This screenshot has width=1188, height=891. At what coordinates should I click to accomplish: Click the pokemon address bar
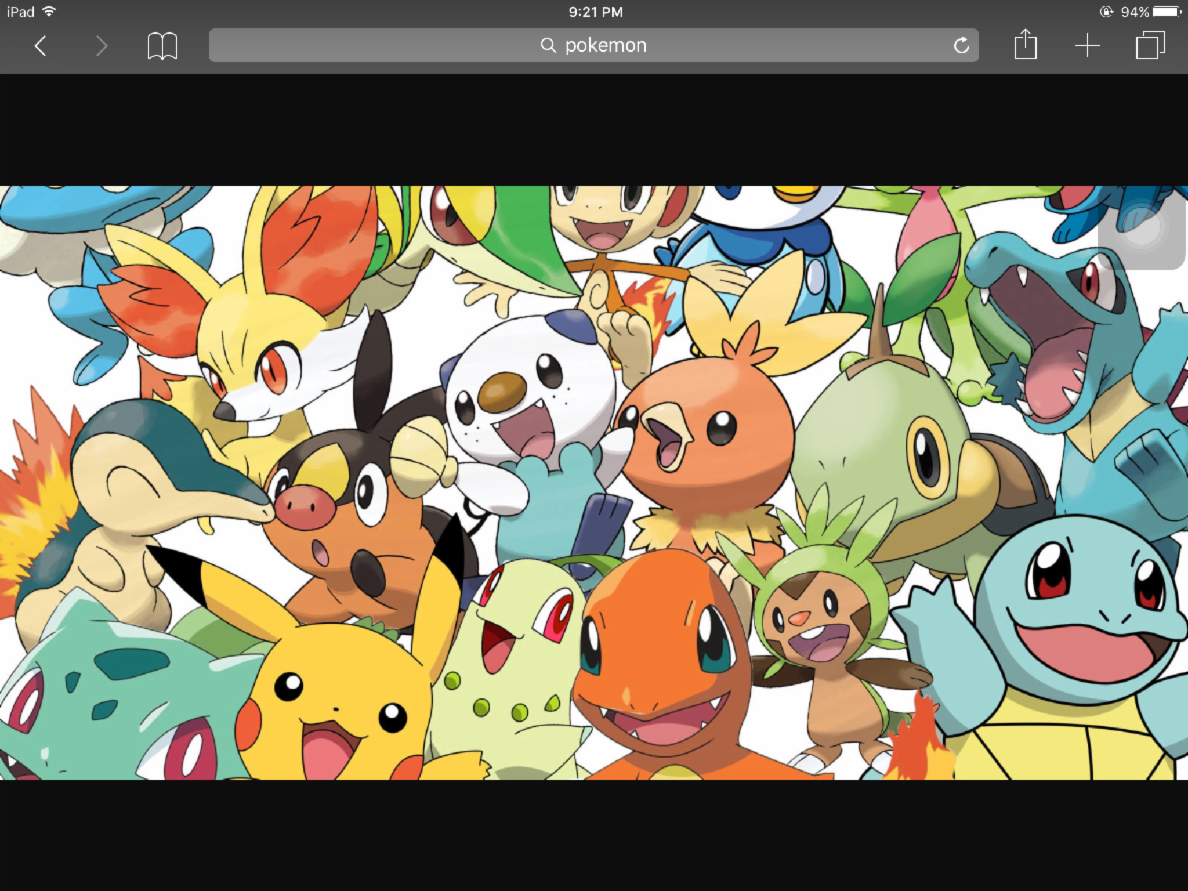(593, 45)
